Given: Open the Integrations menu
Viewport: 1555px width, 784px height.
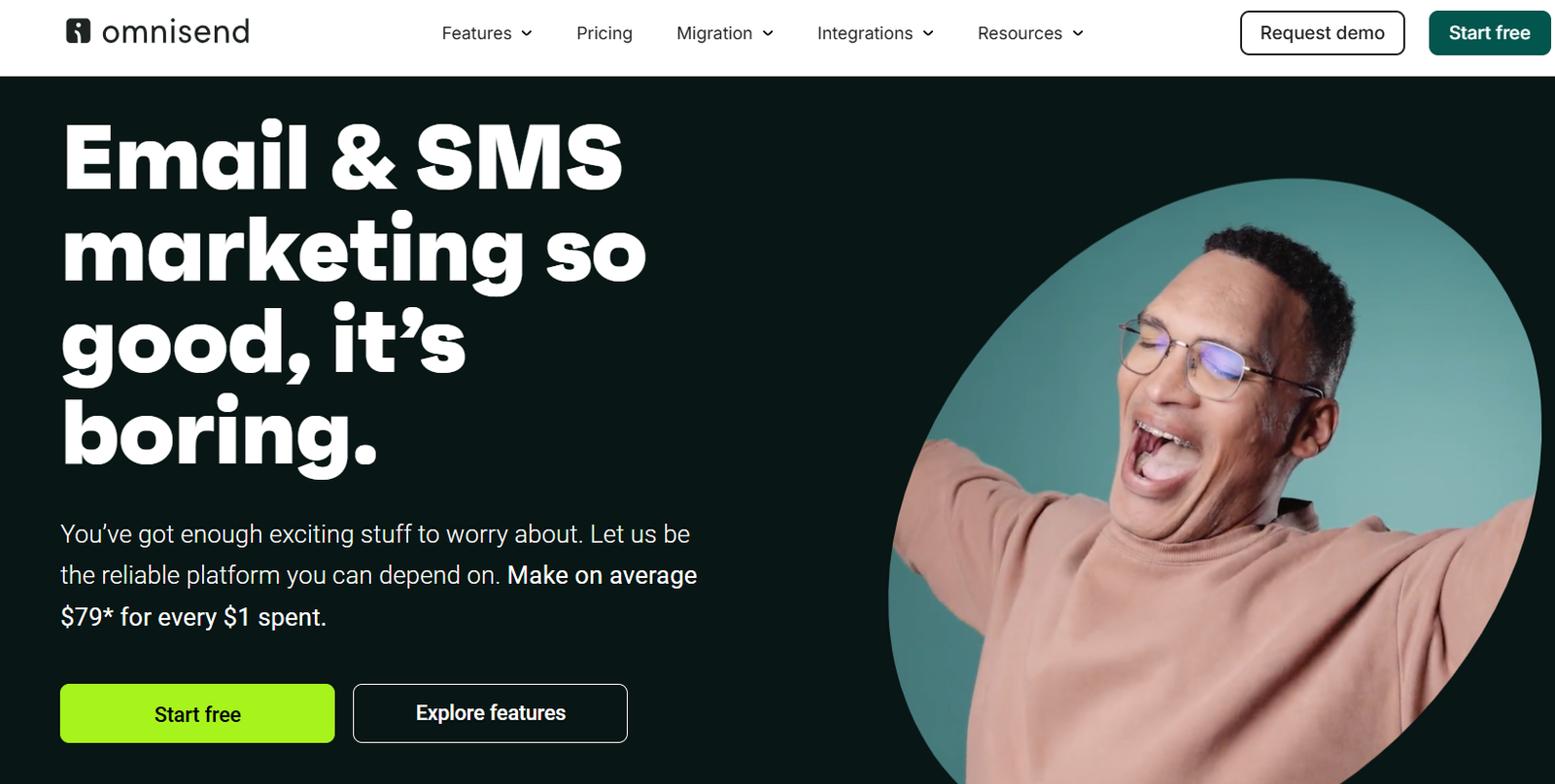Looking at the screenshot, I should (865, 33).
